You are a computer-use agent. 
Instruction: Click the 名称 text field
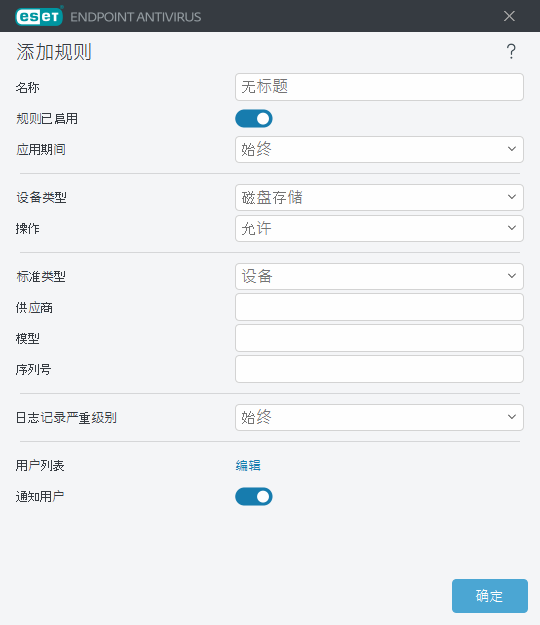point(379,87)
